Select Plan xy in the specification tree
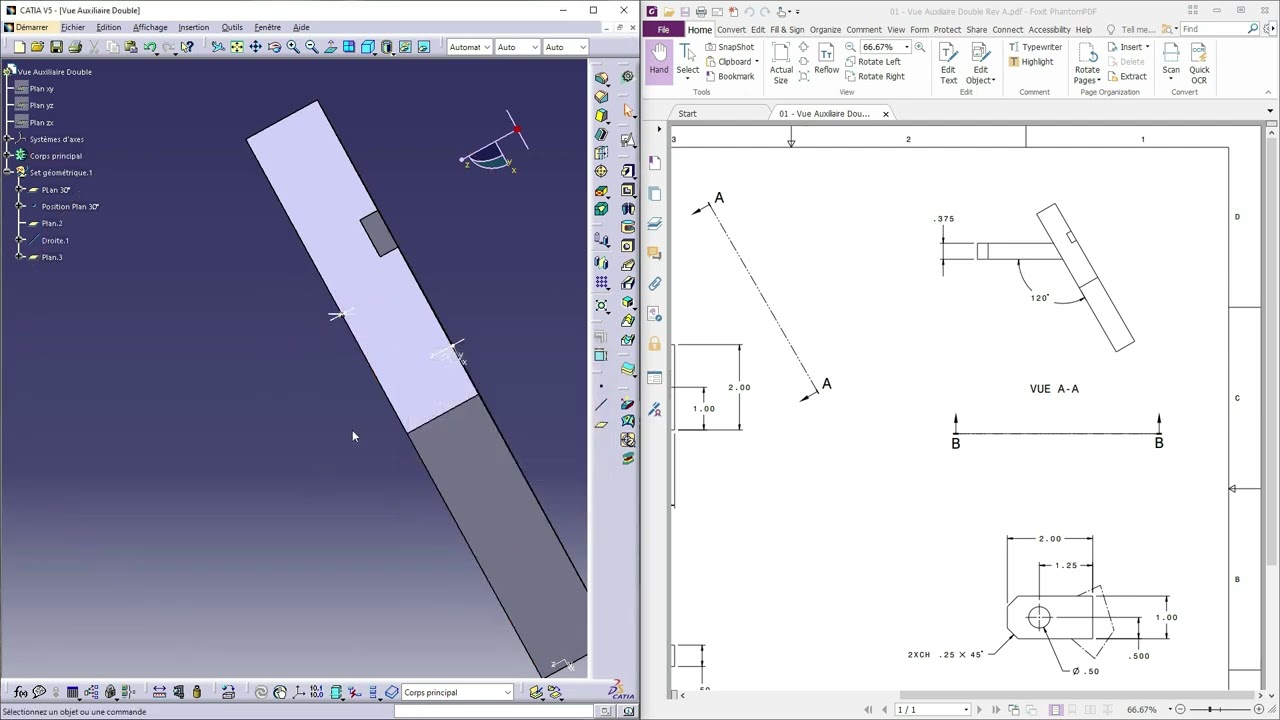 (42, 89)
